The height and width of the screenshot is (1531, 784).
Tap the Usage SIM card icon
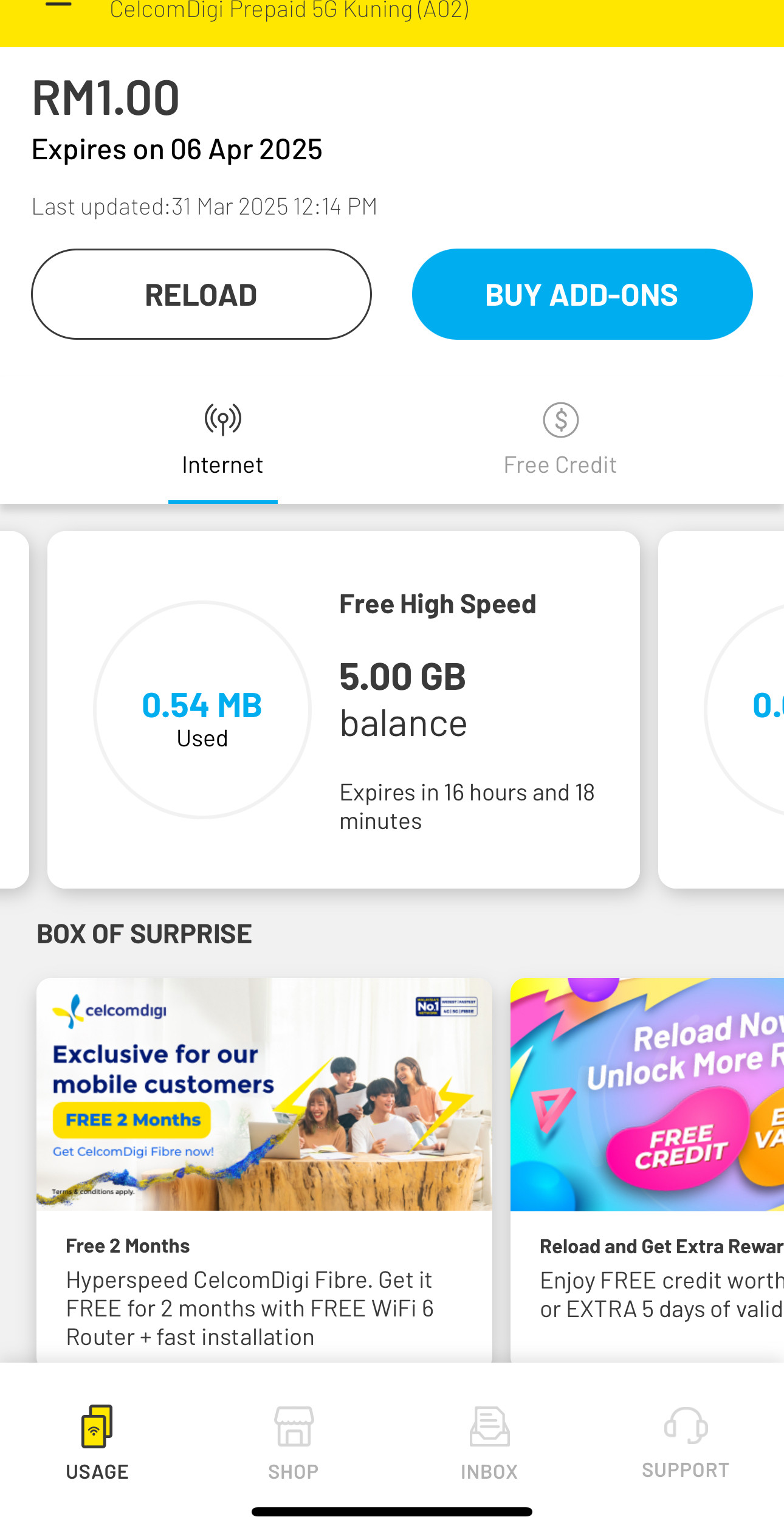click(97, 1426)
